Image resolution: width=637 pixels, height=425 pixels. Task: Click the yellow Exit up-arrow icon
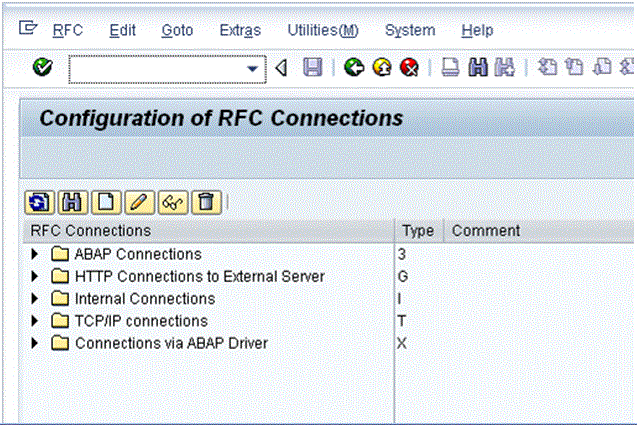point(382,67)
